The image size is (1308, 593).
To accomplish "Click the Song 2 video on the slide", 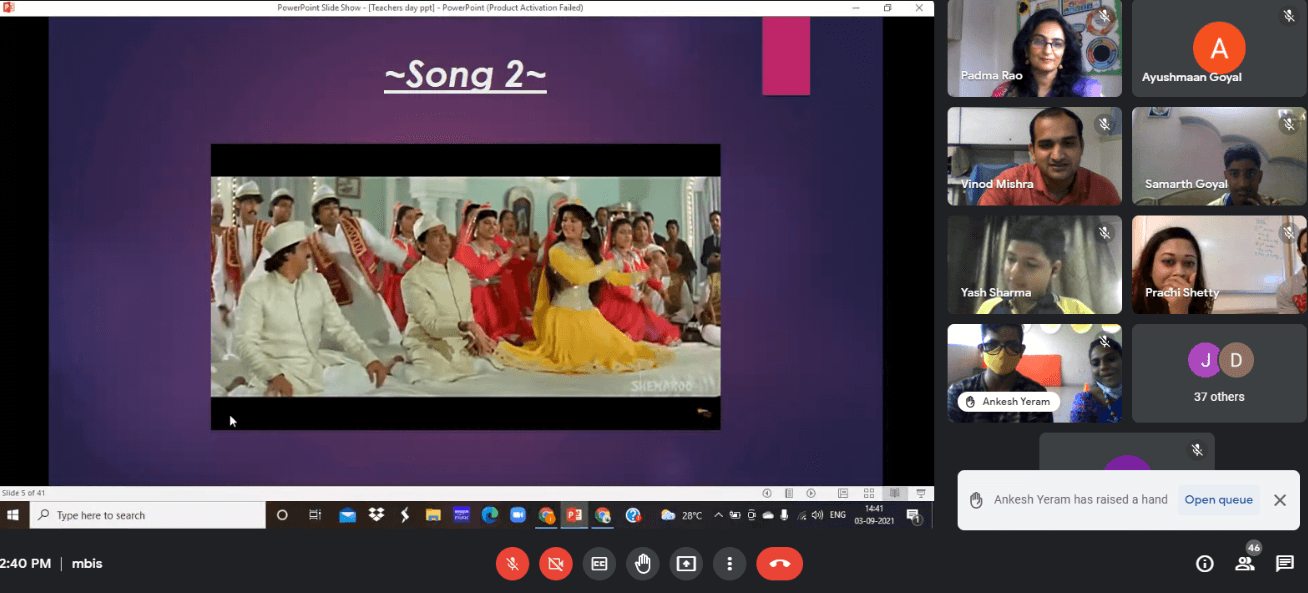I will [465, 287].
